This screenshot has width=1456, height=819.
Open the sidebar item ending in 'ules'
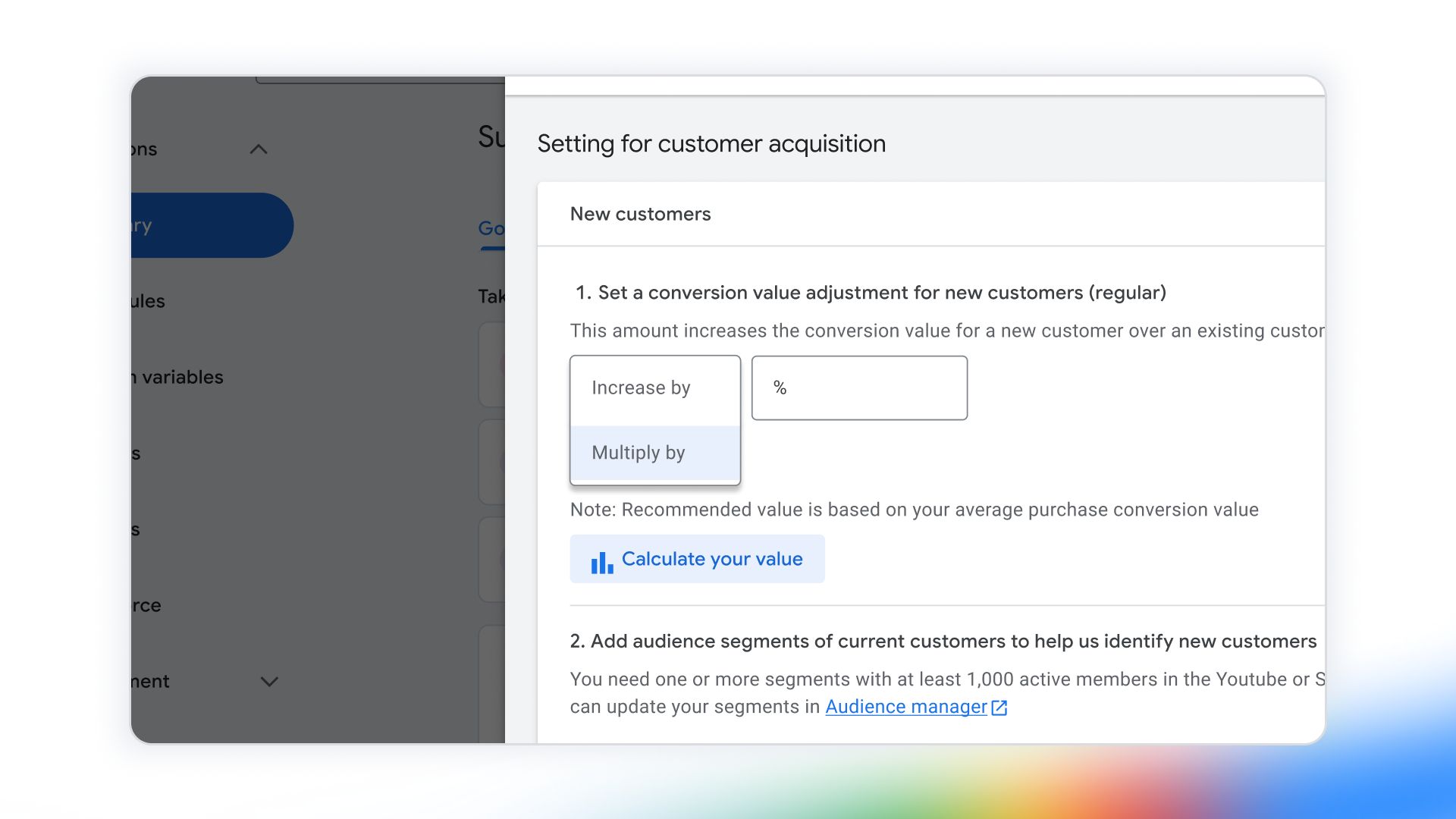point(148,301)
